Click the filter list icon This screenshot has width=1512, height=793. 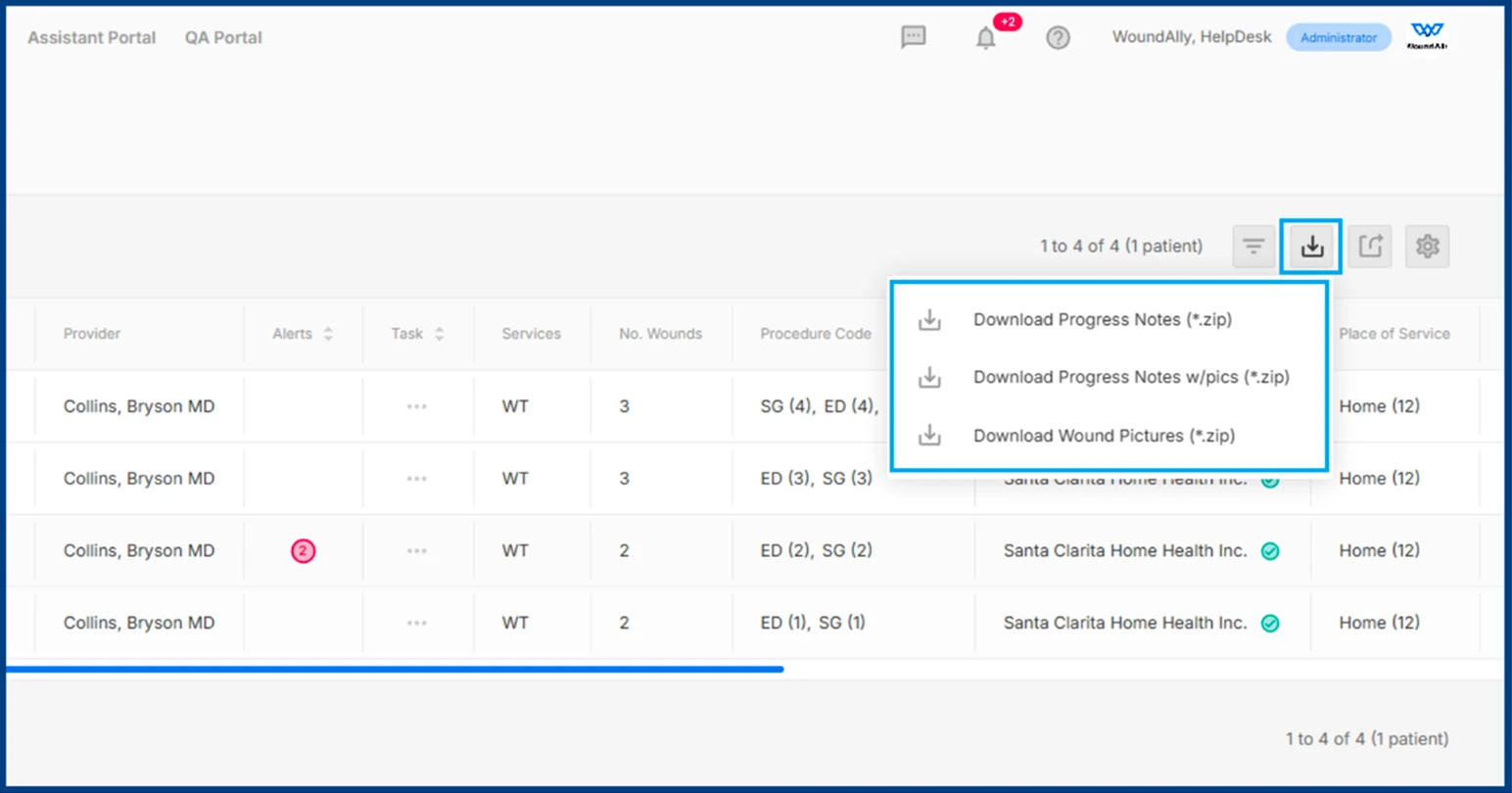[1253, 247]
